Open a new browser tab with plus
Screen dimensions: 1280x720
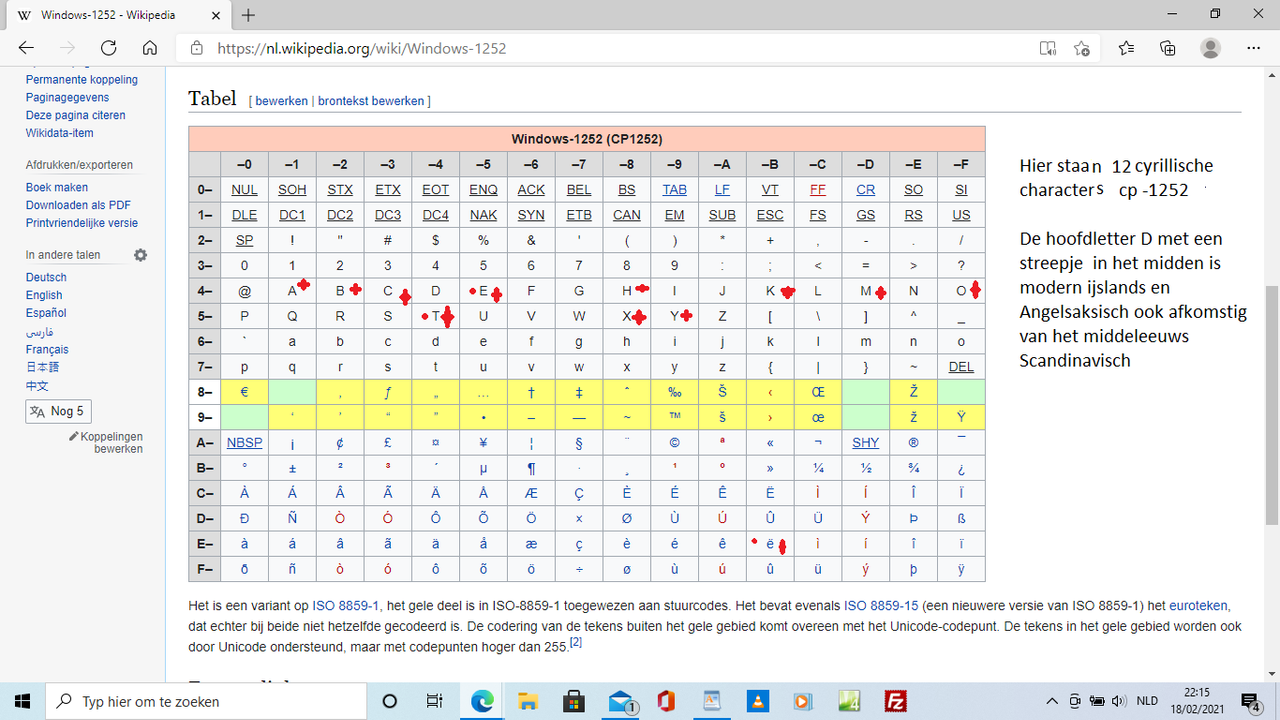point(249,15)
